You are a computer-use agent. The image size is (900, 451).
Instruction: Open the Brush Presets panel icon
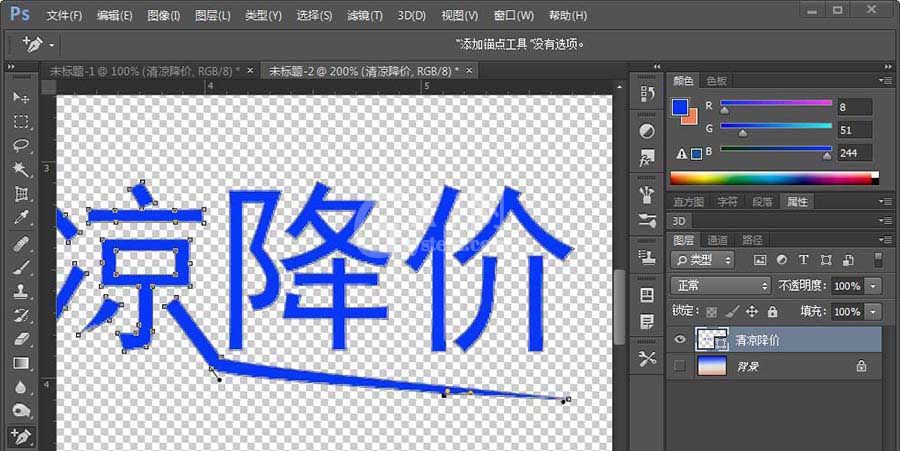coord(647,220)
